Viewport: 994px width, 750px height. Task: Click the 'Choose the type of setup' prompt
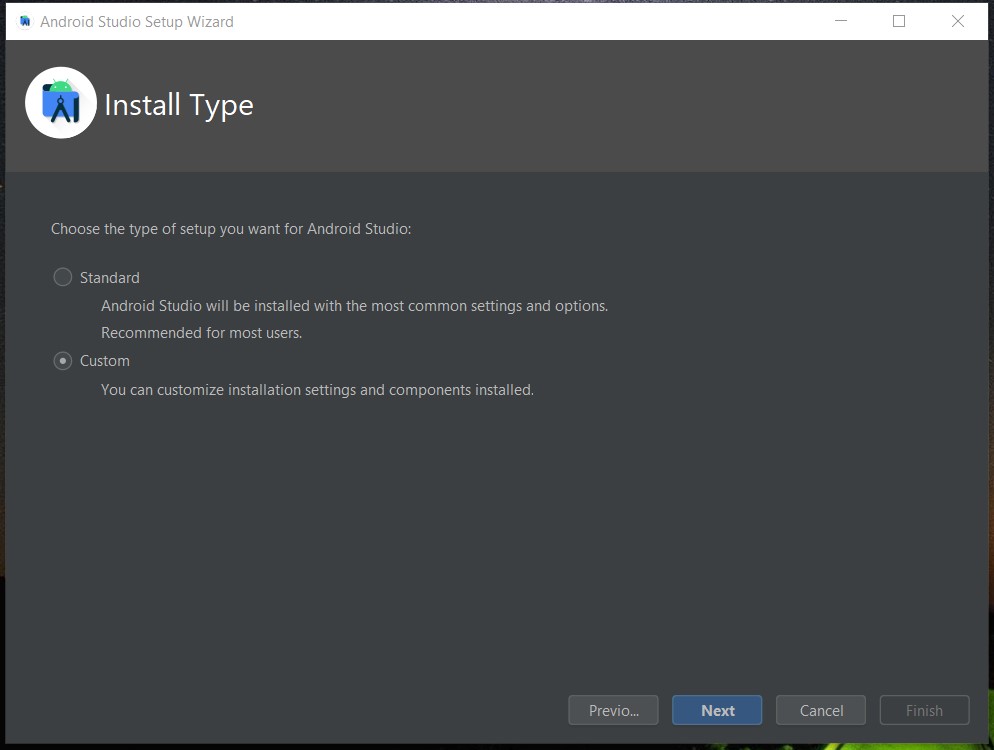pyautogui.click(x=231, y=229)
